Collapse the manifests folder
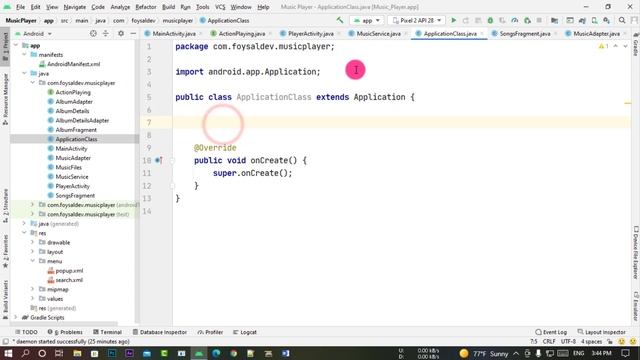 click(24, 55)
